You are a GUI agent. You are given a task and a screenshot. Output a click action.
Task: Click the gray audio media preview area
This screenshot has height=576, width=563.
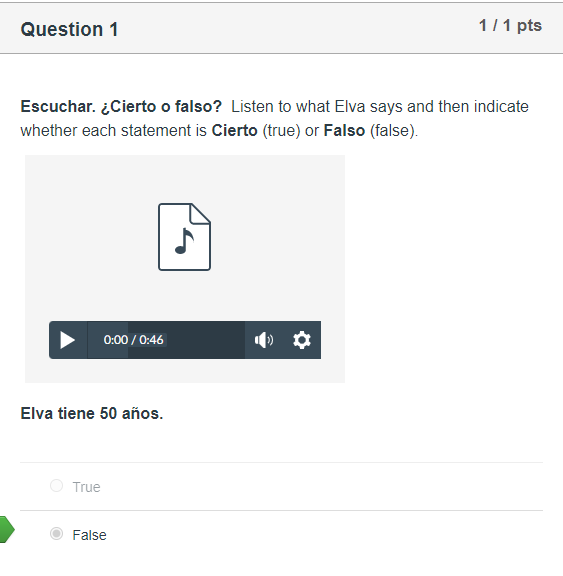pos(185,269)
